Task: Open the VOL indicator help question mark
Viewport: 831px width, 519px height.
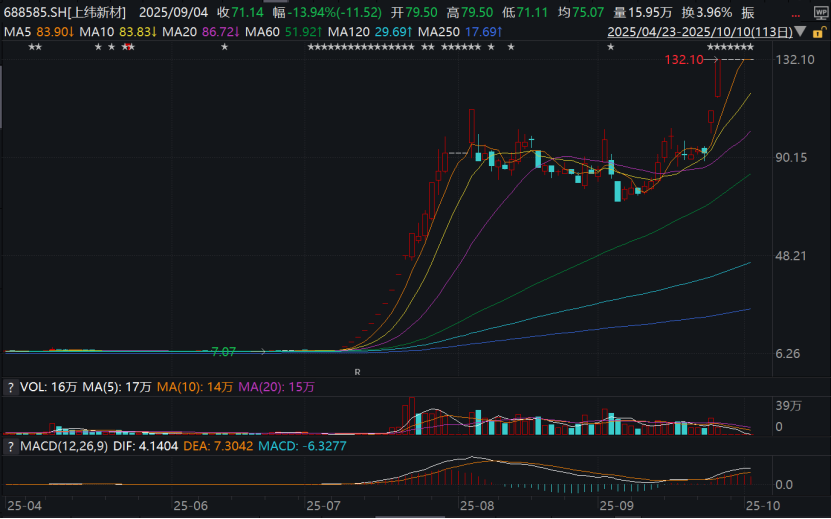Action: tap(12, 386)
